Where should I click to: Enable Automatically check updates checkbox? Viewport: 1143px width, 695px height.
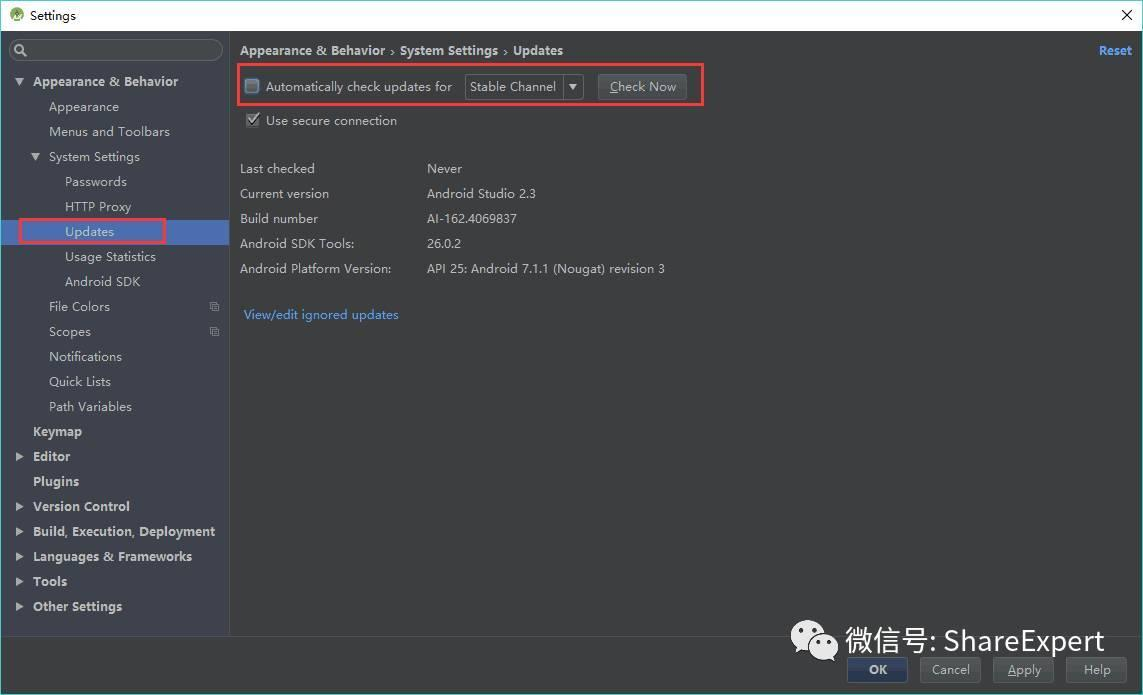[252, 87]
